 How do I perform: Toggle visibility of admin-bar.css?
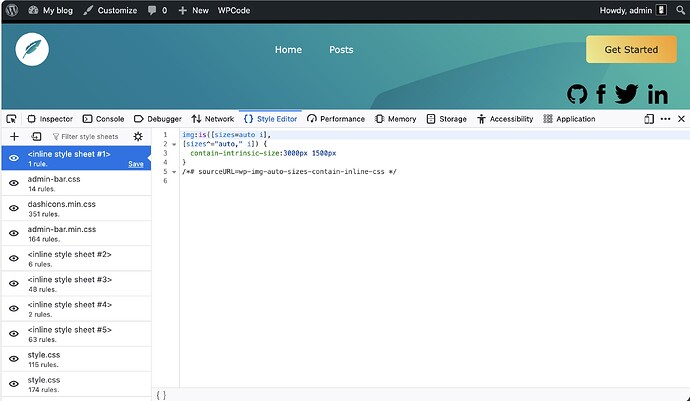(x=14, y=183)
